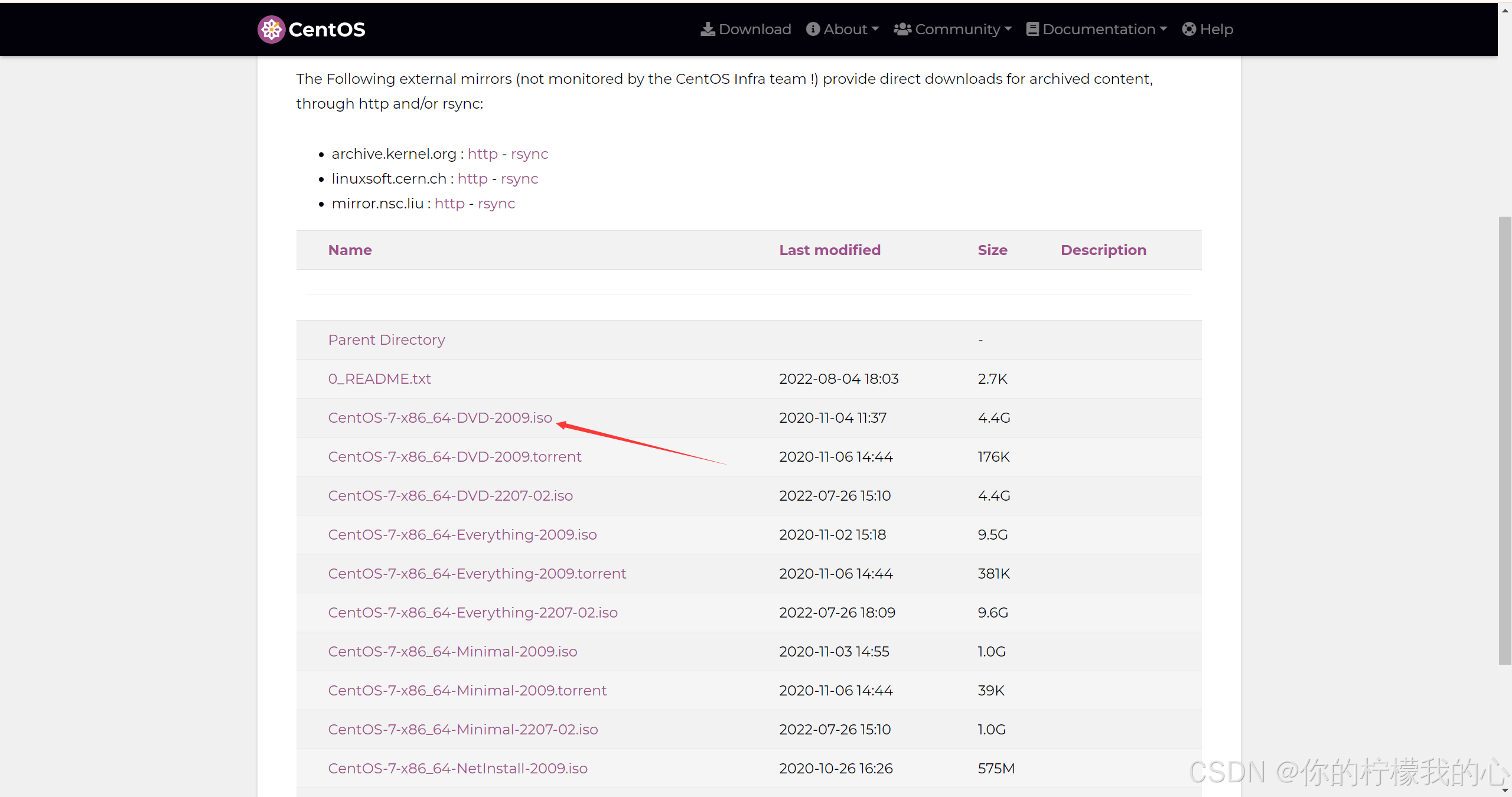
Task: Click the Community people icon
Action: click(x=902, y=30)
